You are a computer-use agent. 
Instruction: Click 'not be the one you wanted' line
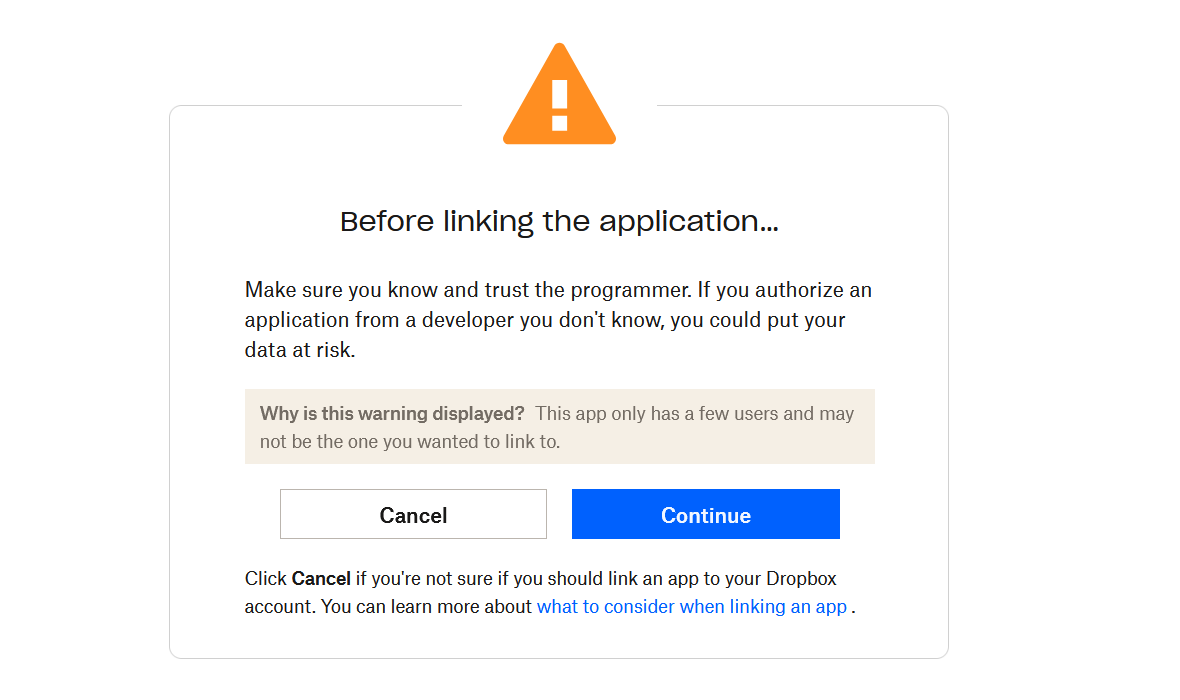409,442
